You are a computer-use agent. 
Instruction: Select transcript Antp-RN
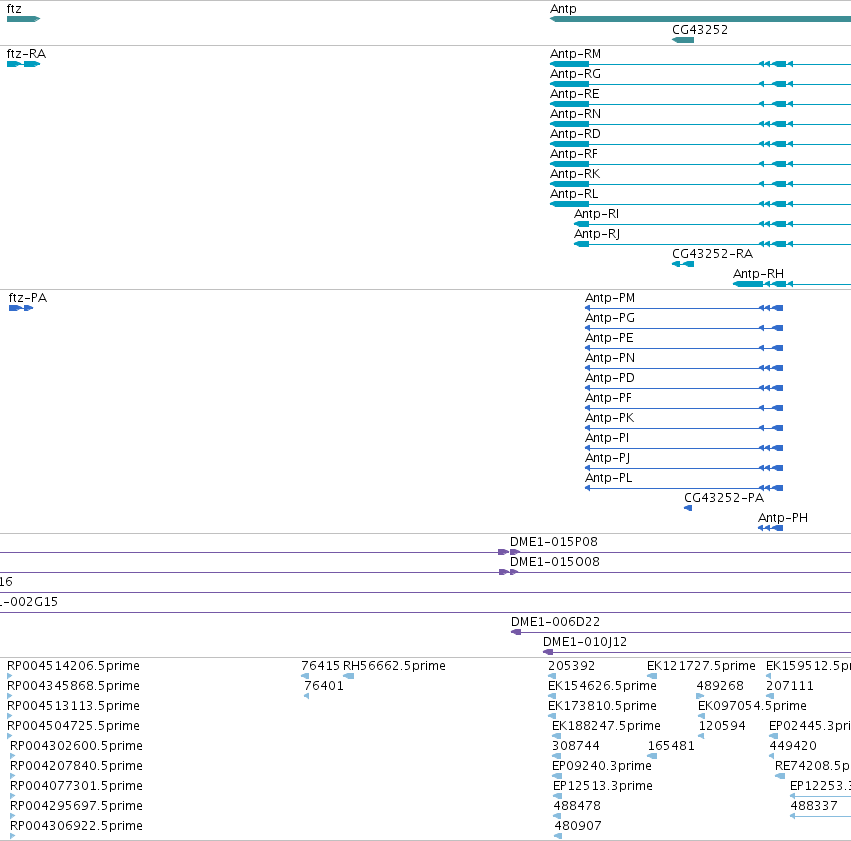(575, 114)
